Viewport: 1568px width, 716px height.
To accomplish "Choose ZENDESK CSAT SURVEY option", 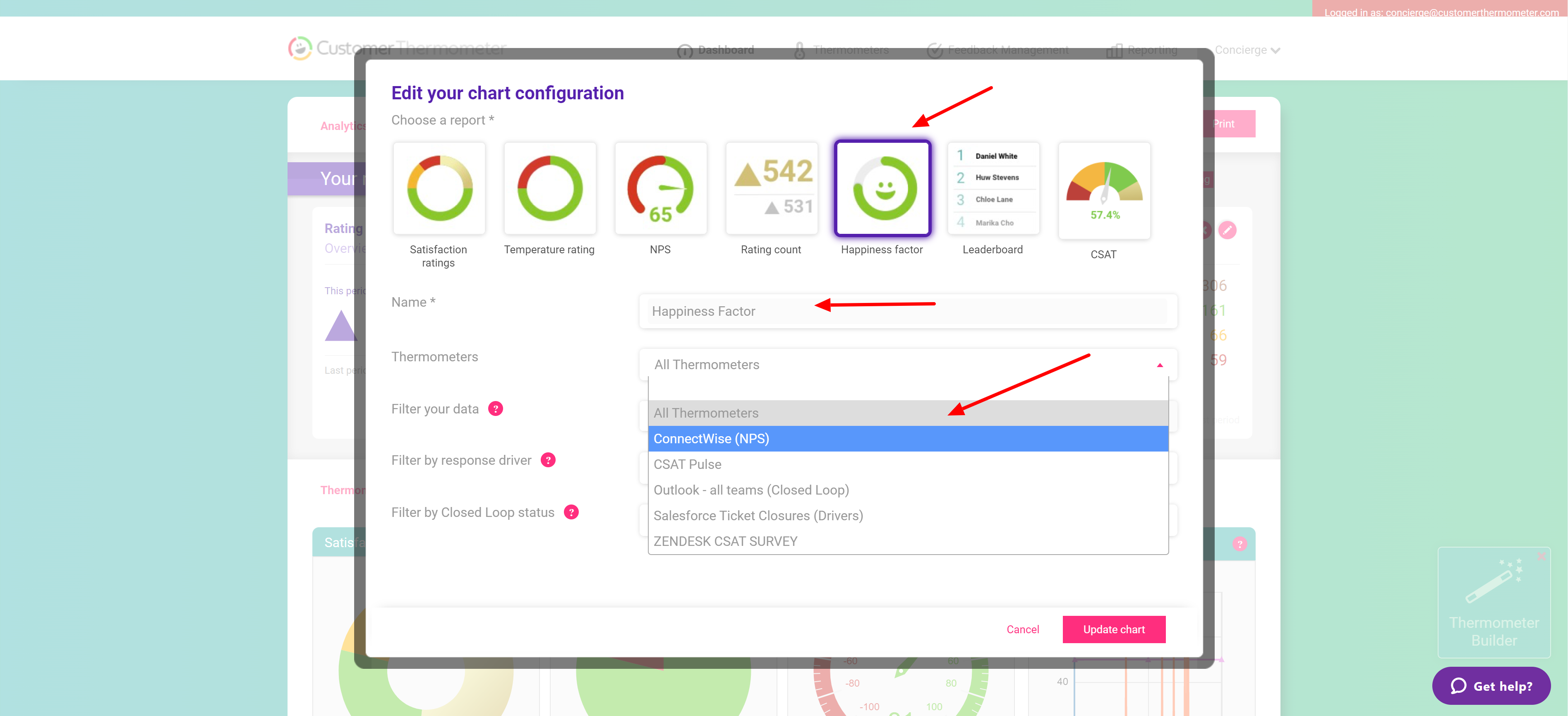I will click(x=908, y=541).
